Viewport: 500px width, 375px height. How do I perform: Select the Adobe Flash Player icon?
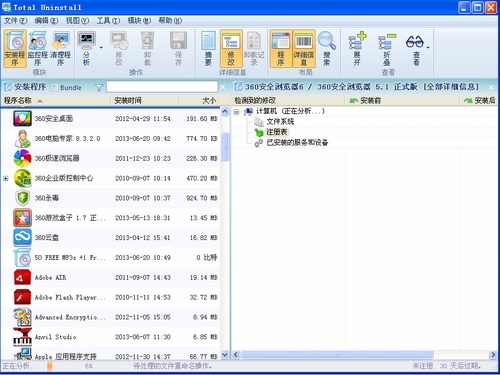[22, 297]
